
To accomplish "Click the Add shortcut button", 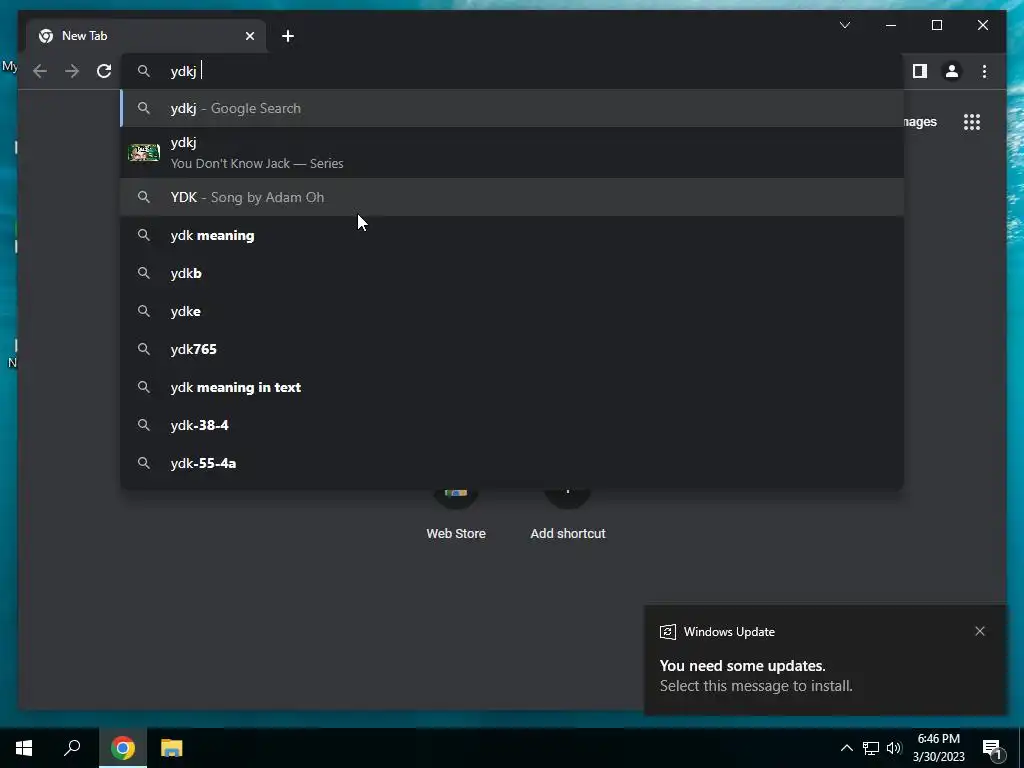I will click(568, 516).
